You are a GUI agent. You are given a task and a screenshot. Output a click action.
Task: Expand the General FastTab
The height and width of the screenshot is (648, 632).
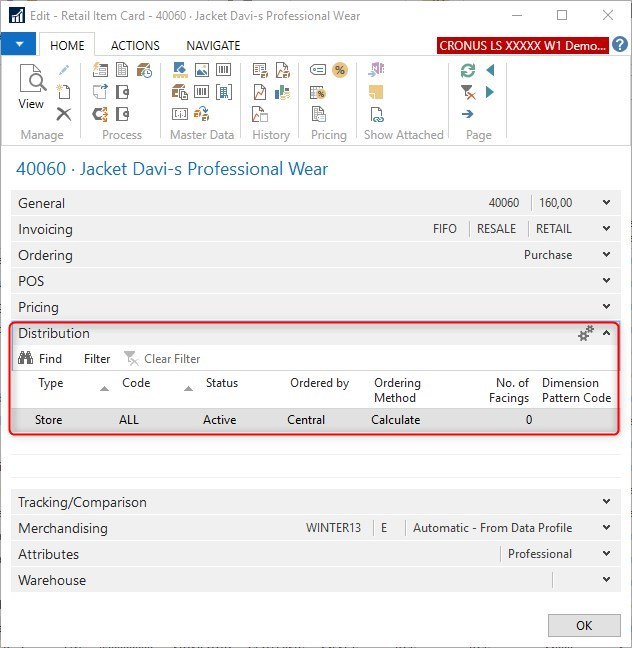point(606,203)
